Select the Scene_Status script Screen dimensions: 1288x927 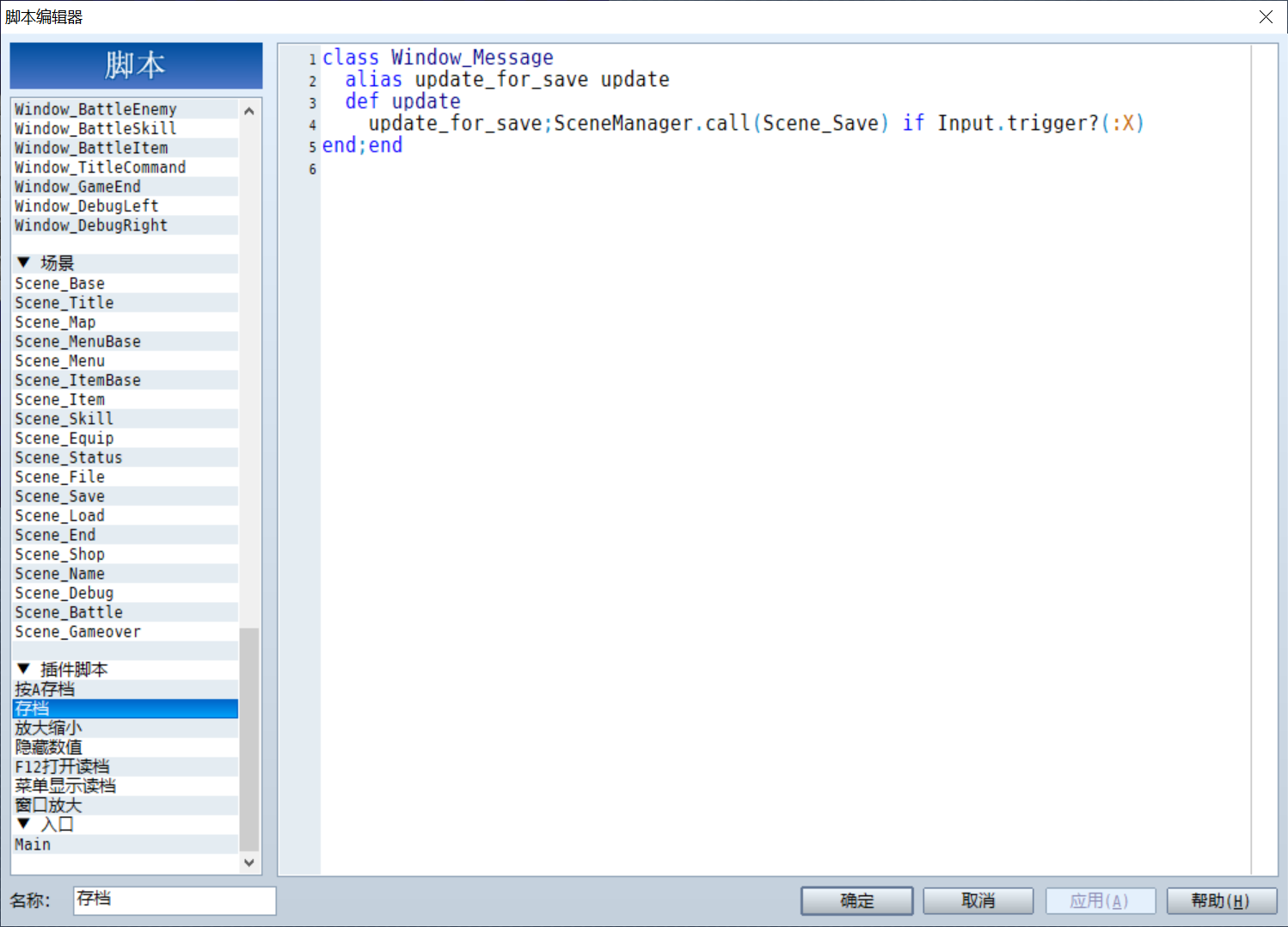126,457
